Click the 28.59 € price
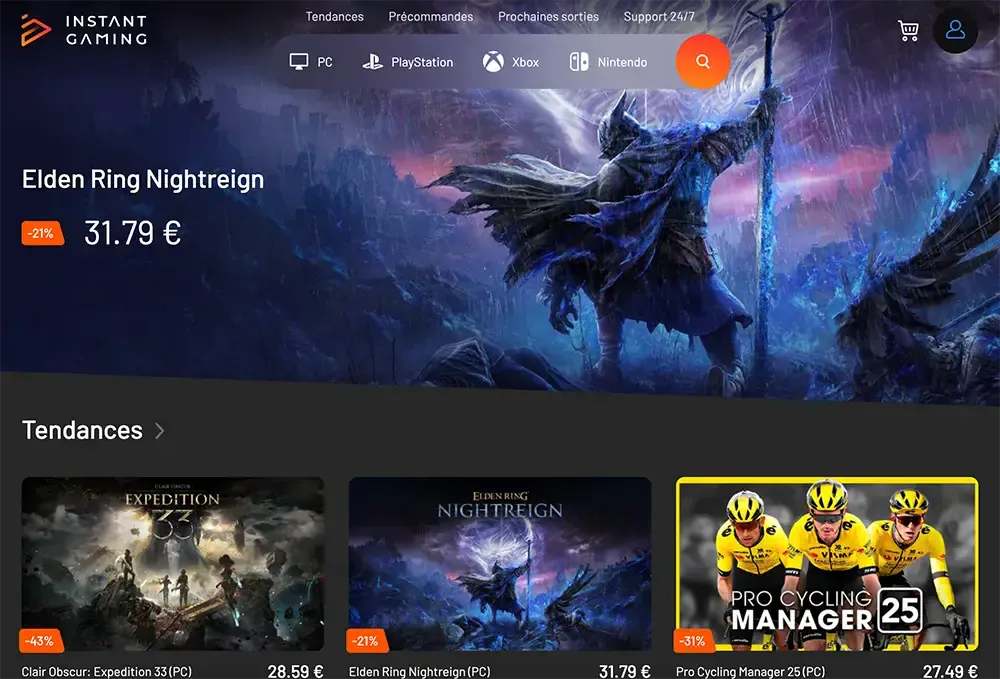 pos(295,671)
